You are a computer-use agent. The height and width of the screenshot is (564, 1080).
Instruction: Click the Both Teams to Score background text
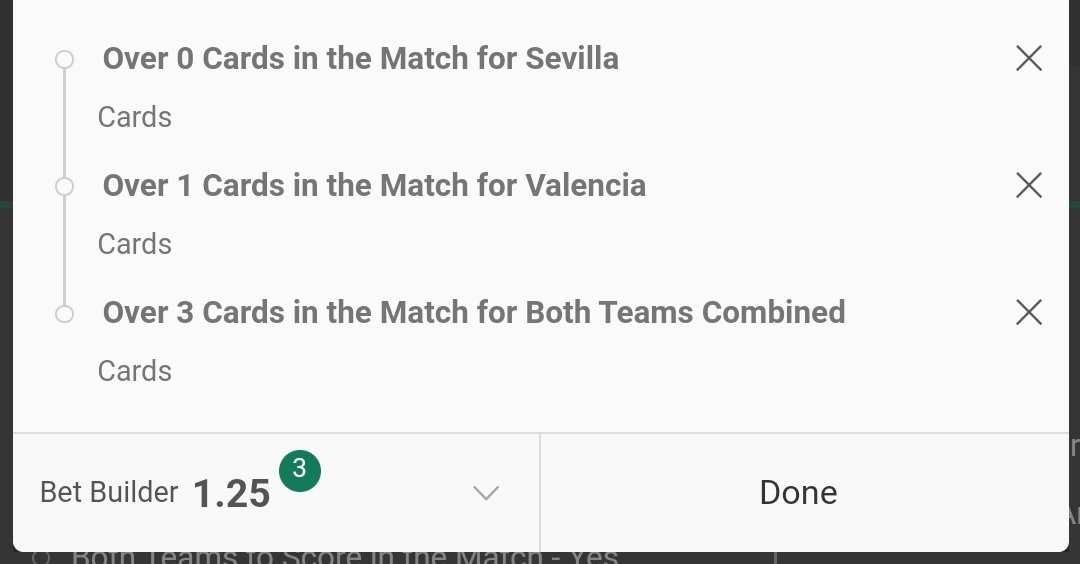(344, 556)
